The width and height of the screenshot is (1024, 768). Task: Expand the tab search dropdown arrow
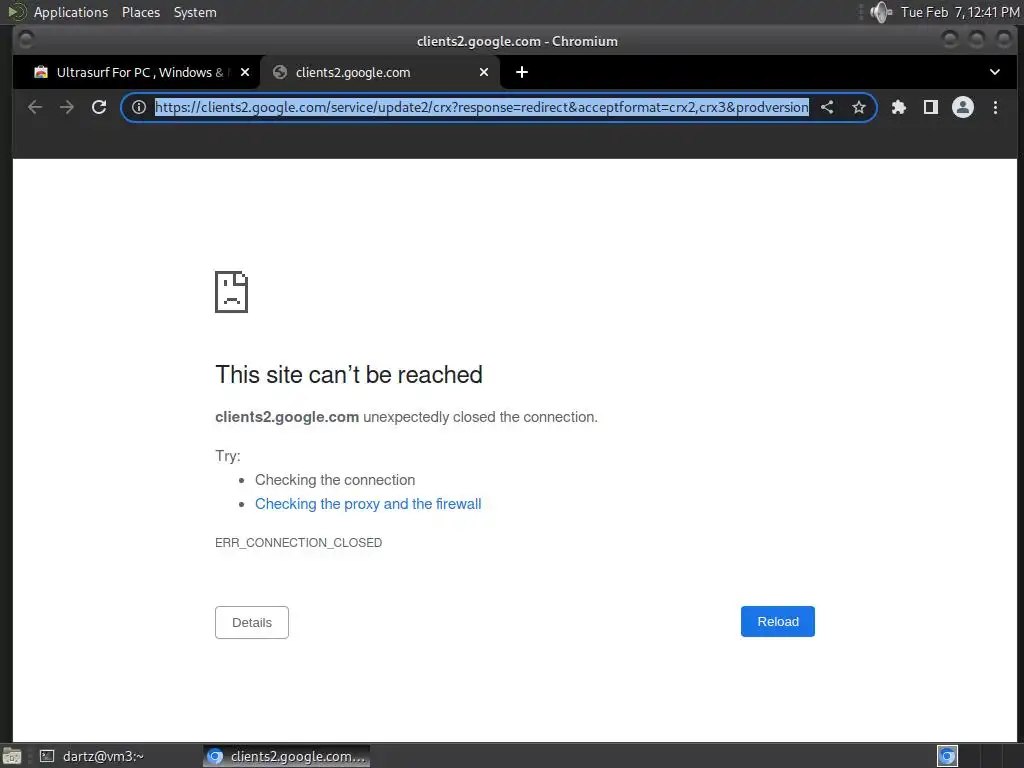(x=995, y=72)
